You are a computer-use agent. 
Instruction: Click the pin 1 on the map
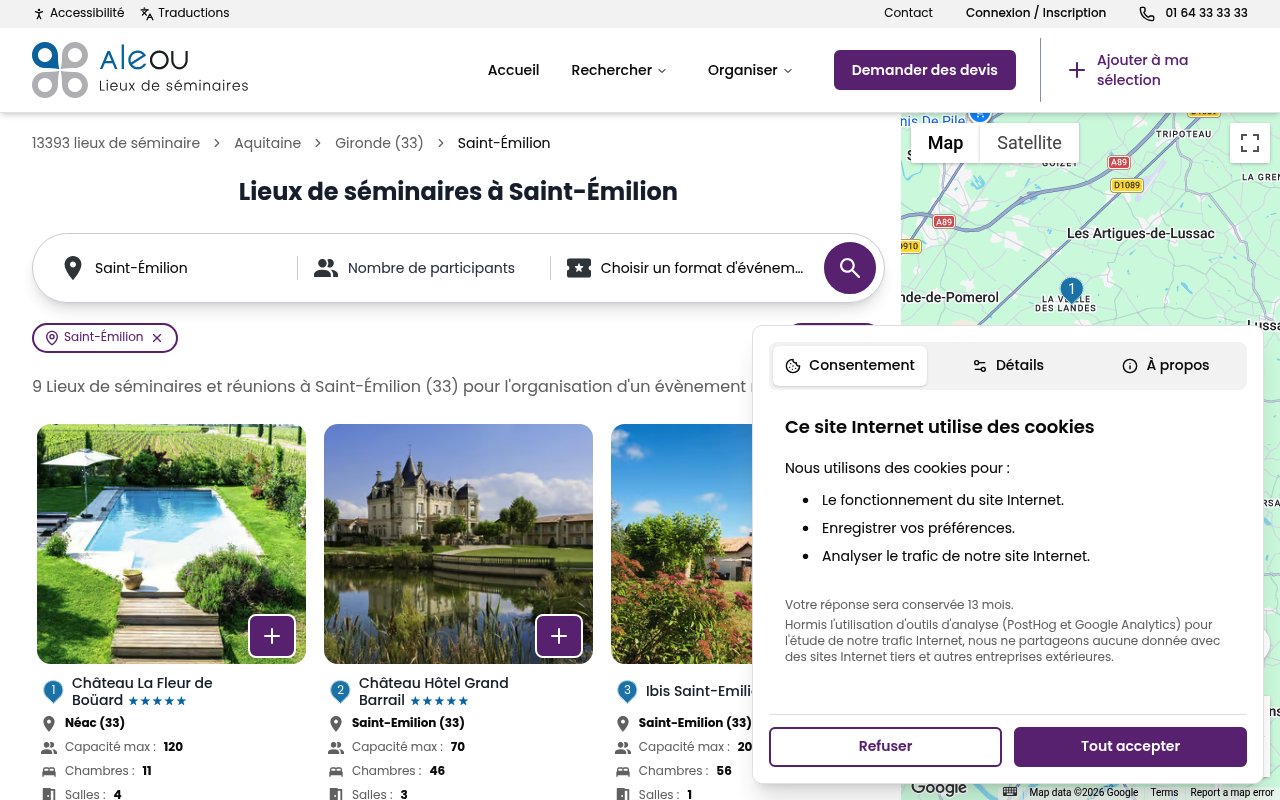1071,291
